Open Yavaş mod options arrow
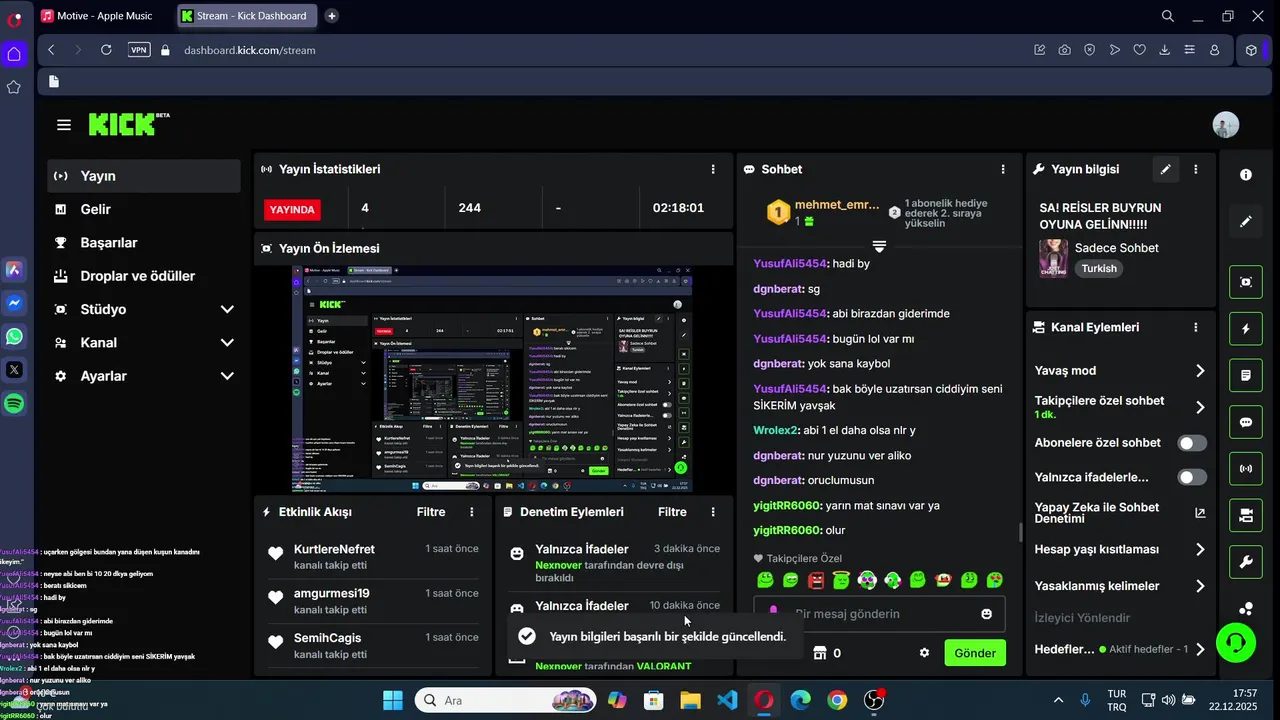Image resolution: width=1280 pixels, height=720 pixels. (1200, 371)
